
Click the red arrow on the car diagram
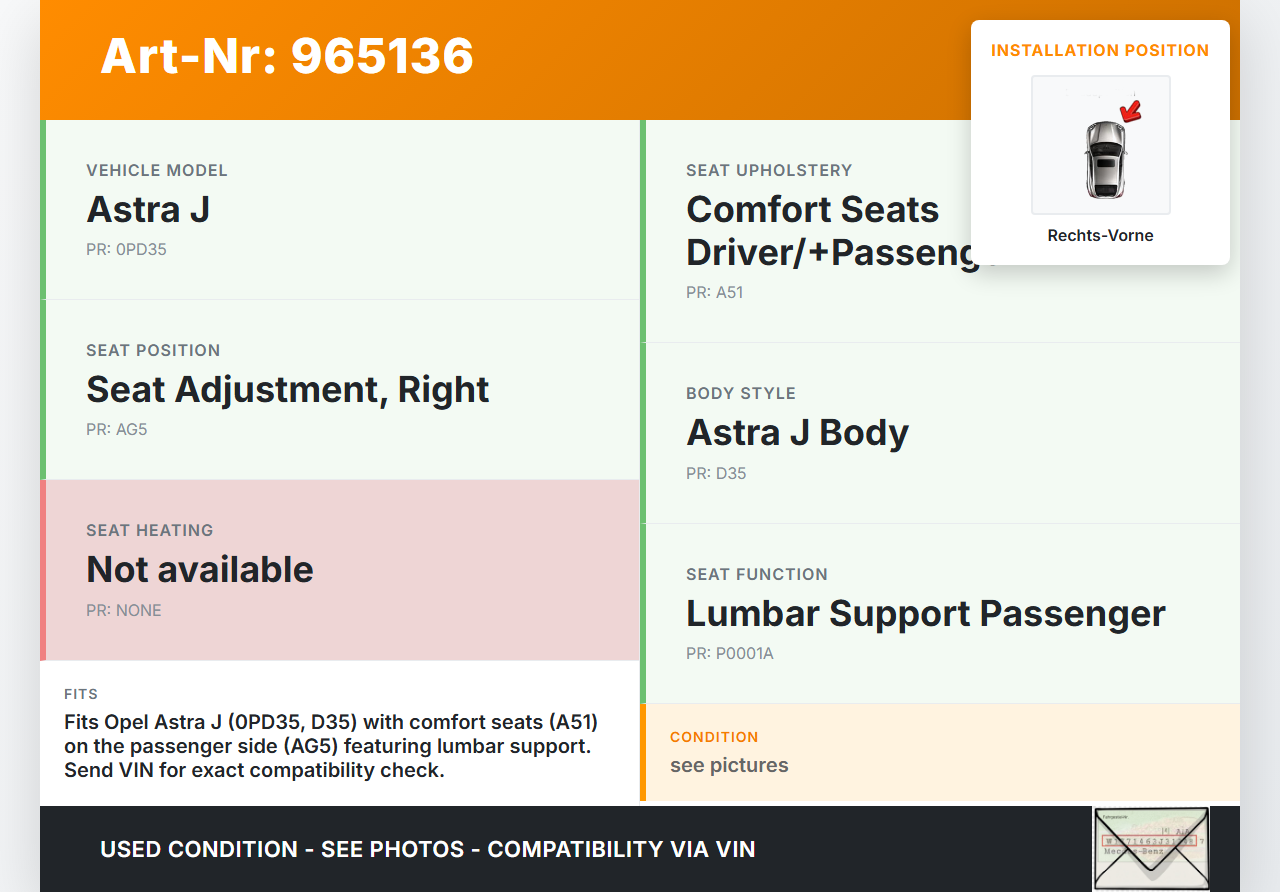click(1131, 111)
